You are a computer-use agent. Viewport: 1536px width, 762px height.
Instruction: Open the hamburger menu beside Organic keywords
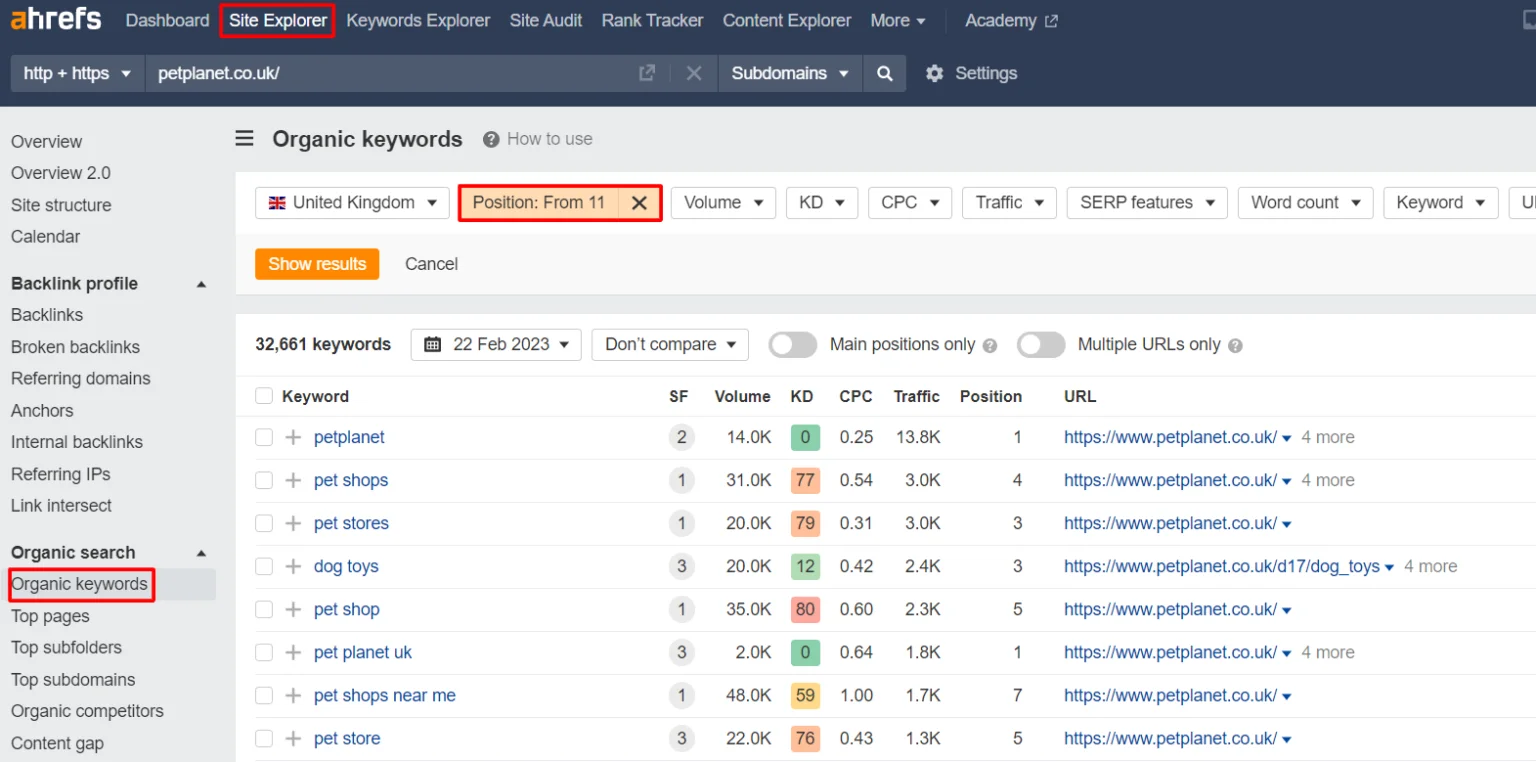245,138
